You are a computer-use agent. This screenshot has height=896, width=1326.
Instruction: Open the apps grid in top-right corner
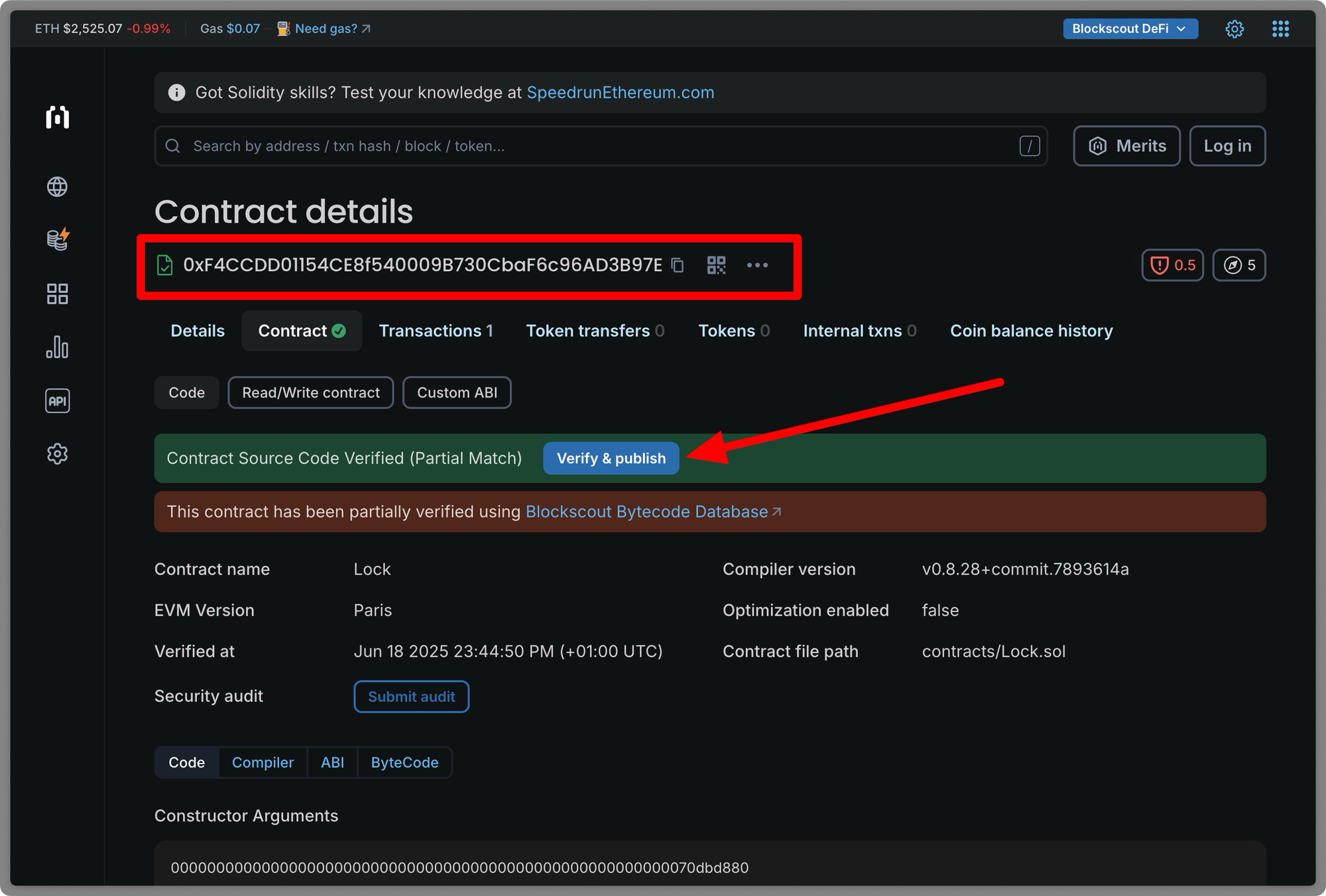click(x=1280, y=28)
